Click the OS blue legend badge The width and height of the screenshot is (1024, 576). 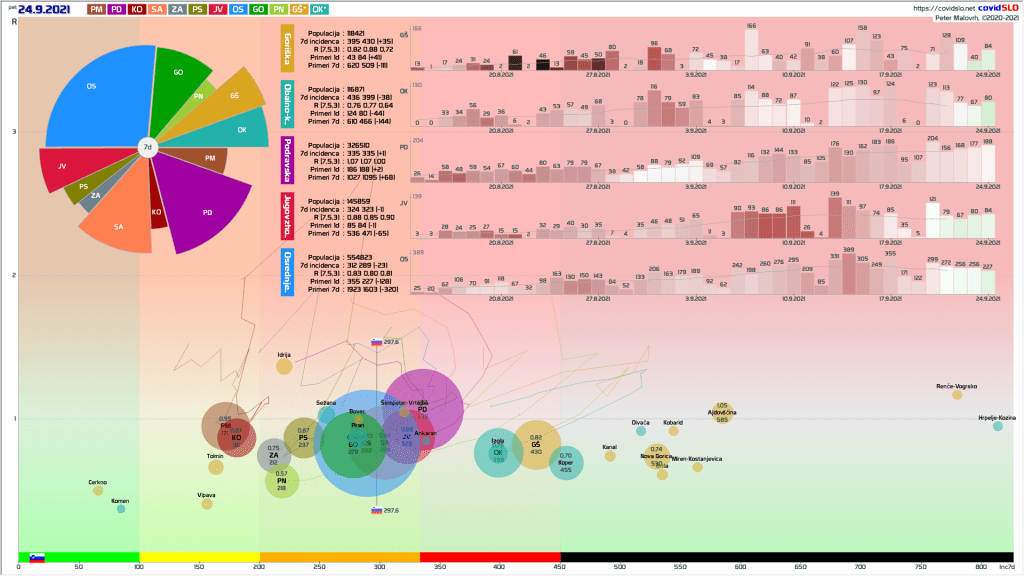click(237, 9)
